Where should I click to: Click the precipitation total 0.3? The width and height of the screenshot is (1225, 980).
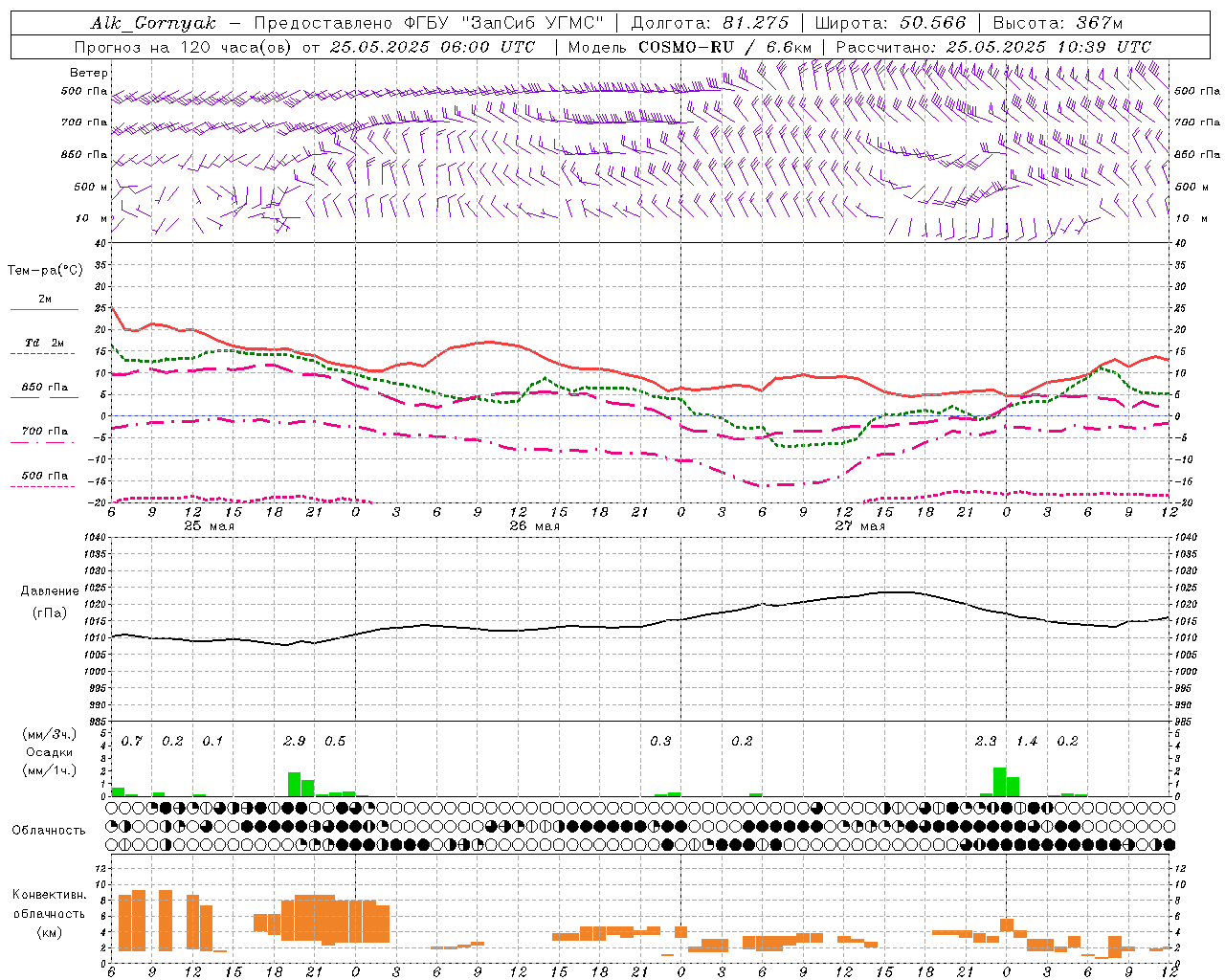(x=660, y=742)
